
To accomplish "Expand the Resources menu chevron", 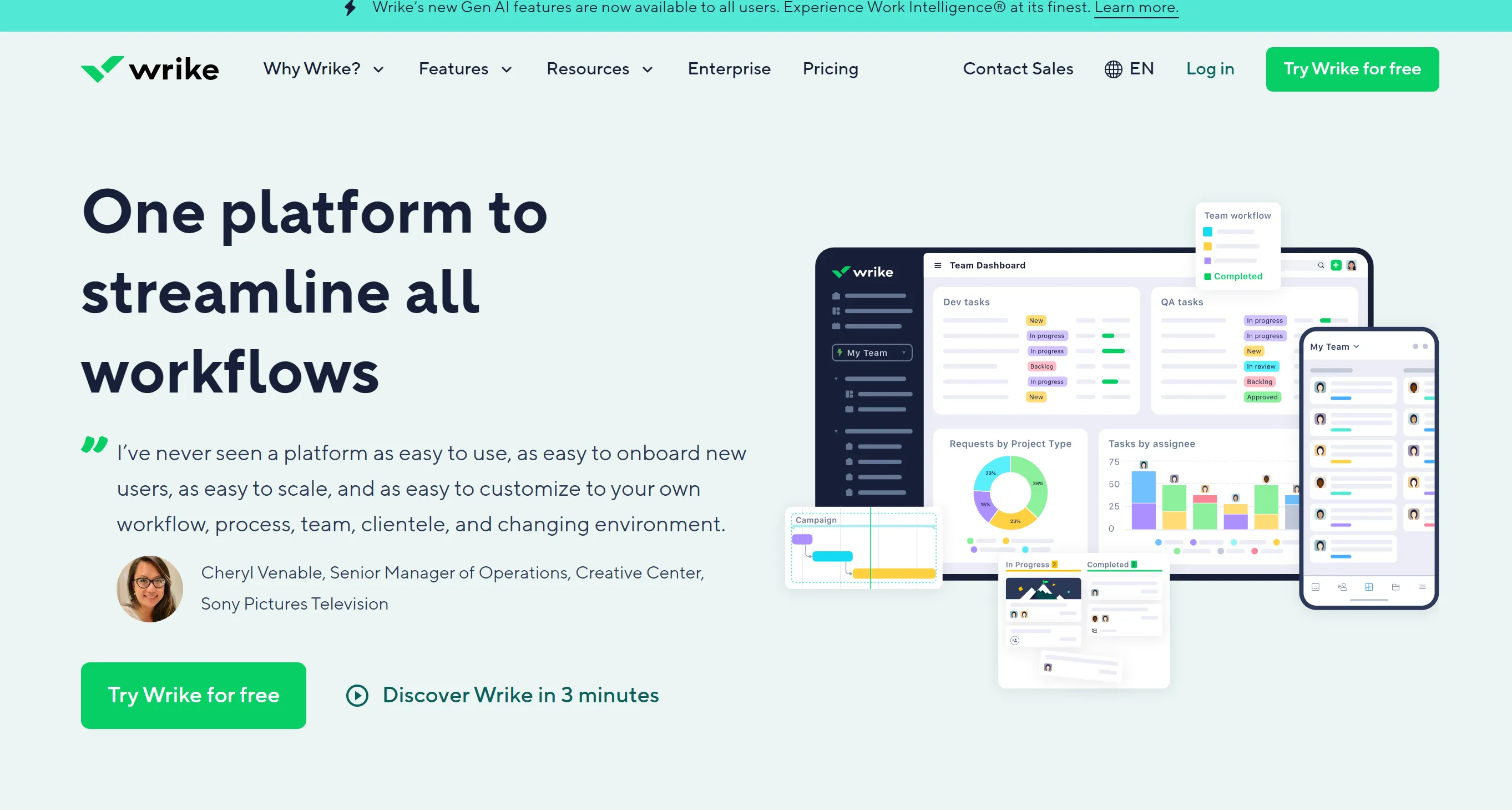I will 648,70.
